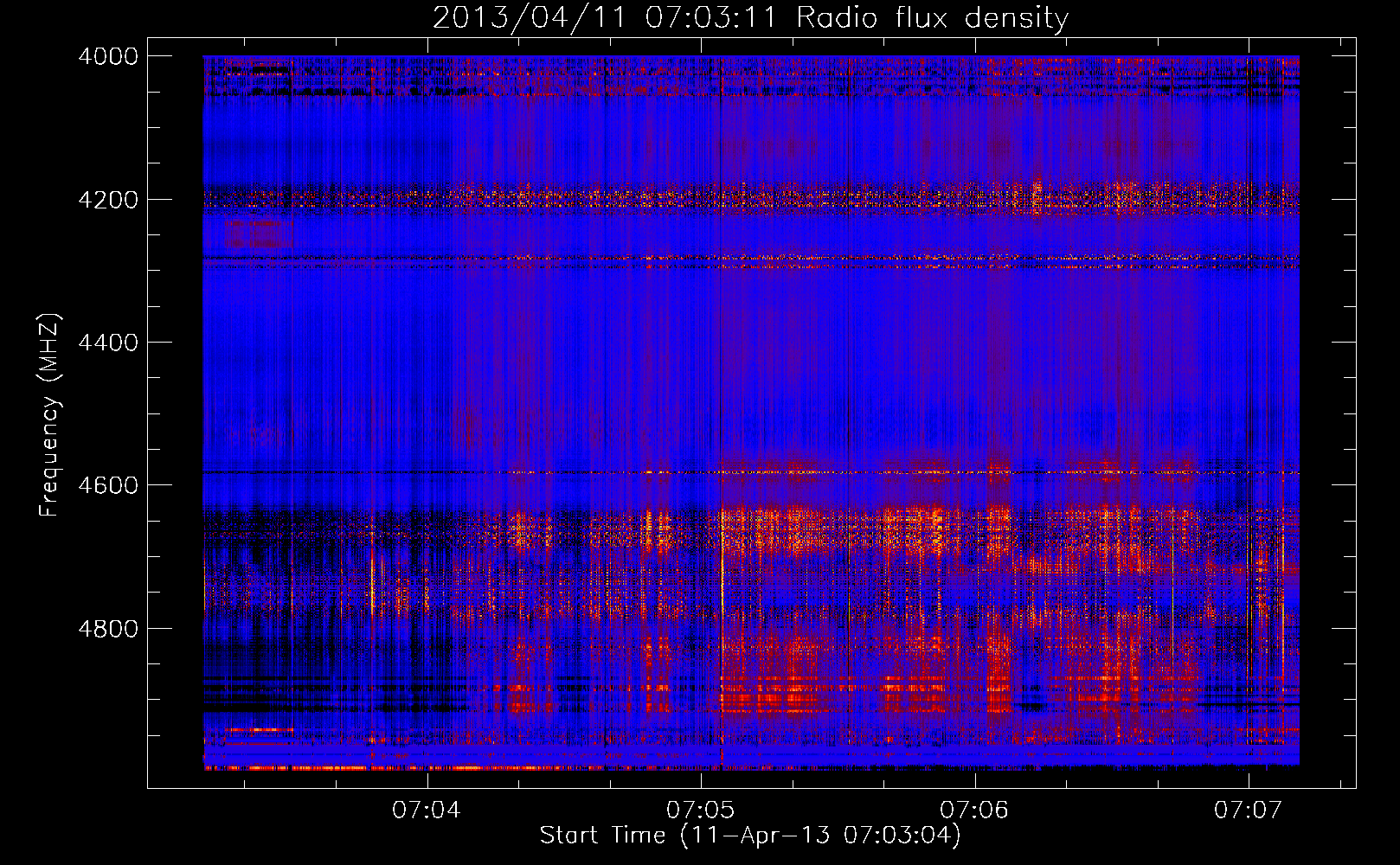The width and height of the screenshot is (1400, 865).
Task: Click the 4200 frequency tick label
Action: (108, 200)
